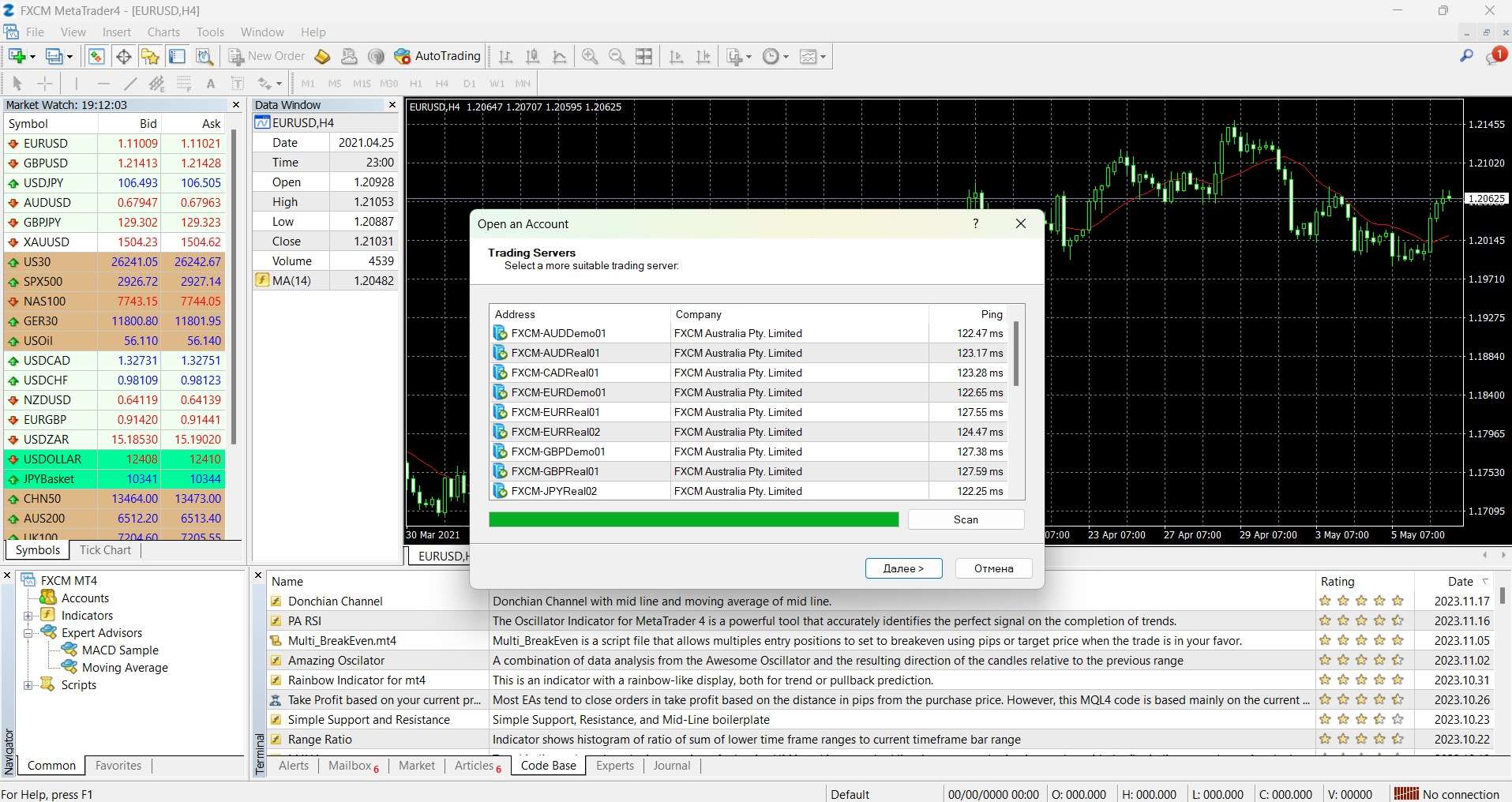The width and height of the screenshot is (1512, 802).
Task: Zoom in on the chart
Action: point(590,56)
